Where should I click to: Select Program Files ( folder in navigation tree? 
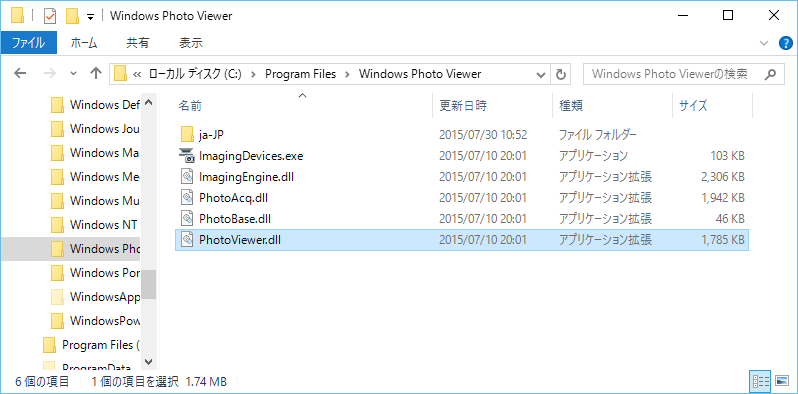pos(92,345)
